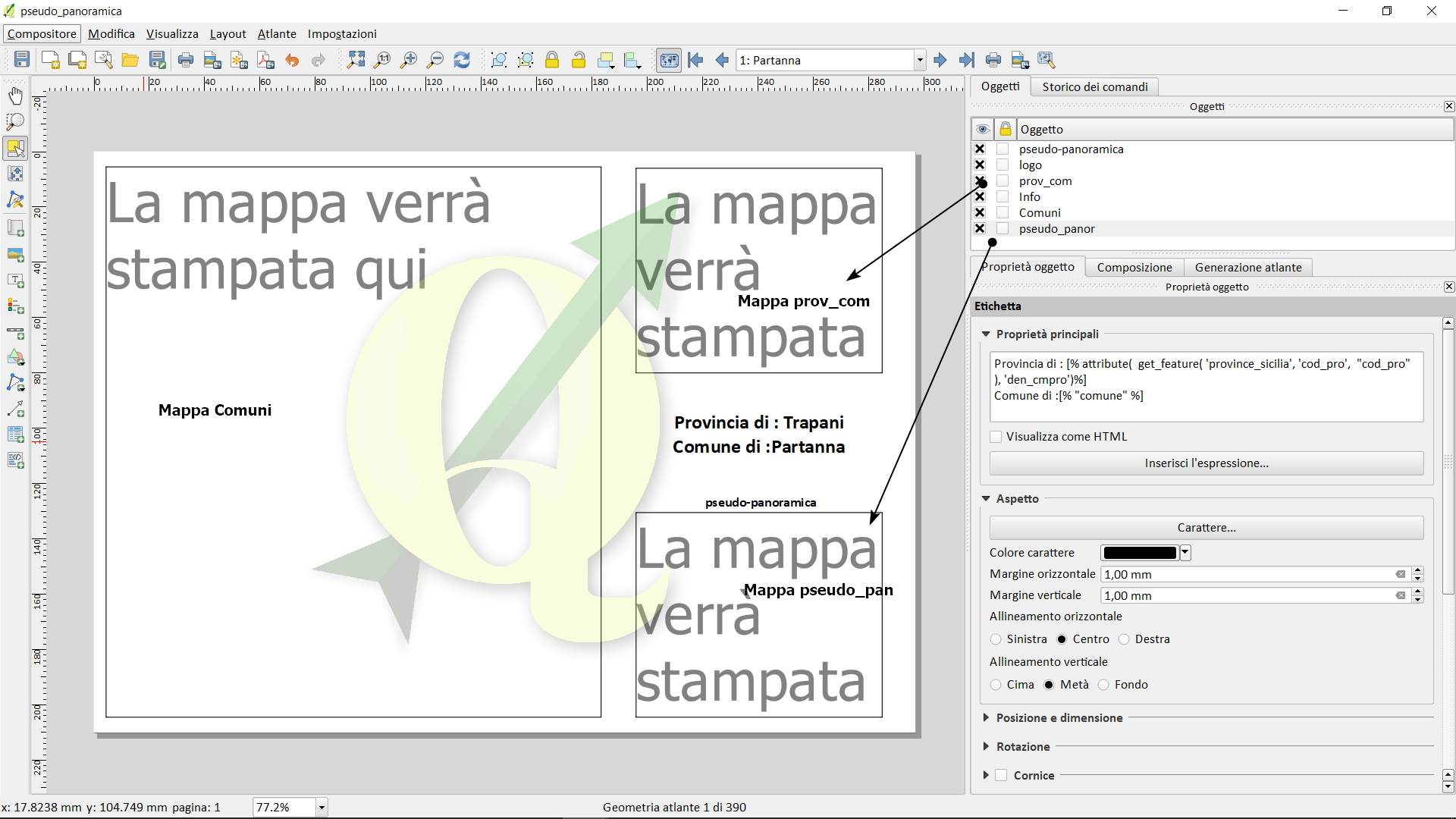Click the Undo arrow icon

(292, 60)
